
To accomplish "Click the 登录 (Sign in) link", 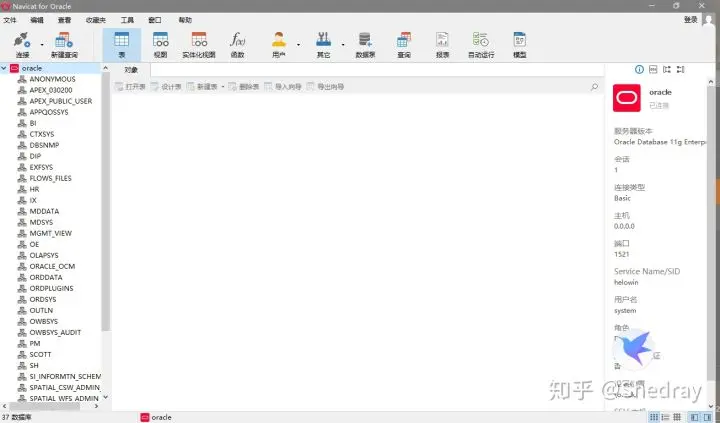I will 691,20.
